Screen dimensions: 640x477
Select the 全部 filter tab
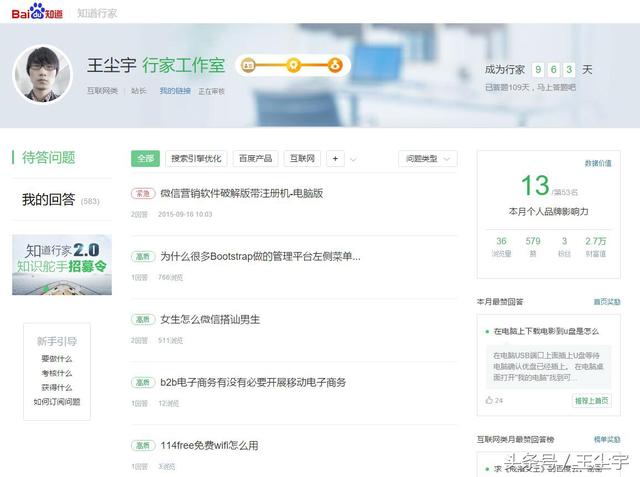click(x=145, y=159)
